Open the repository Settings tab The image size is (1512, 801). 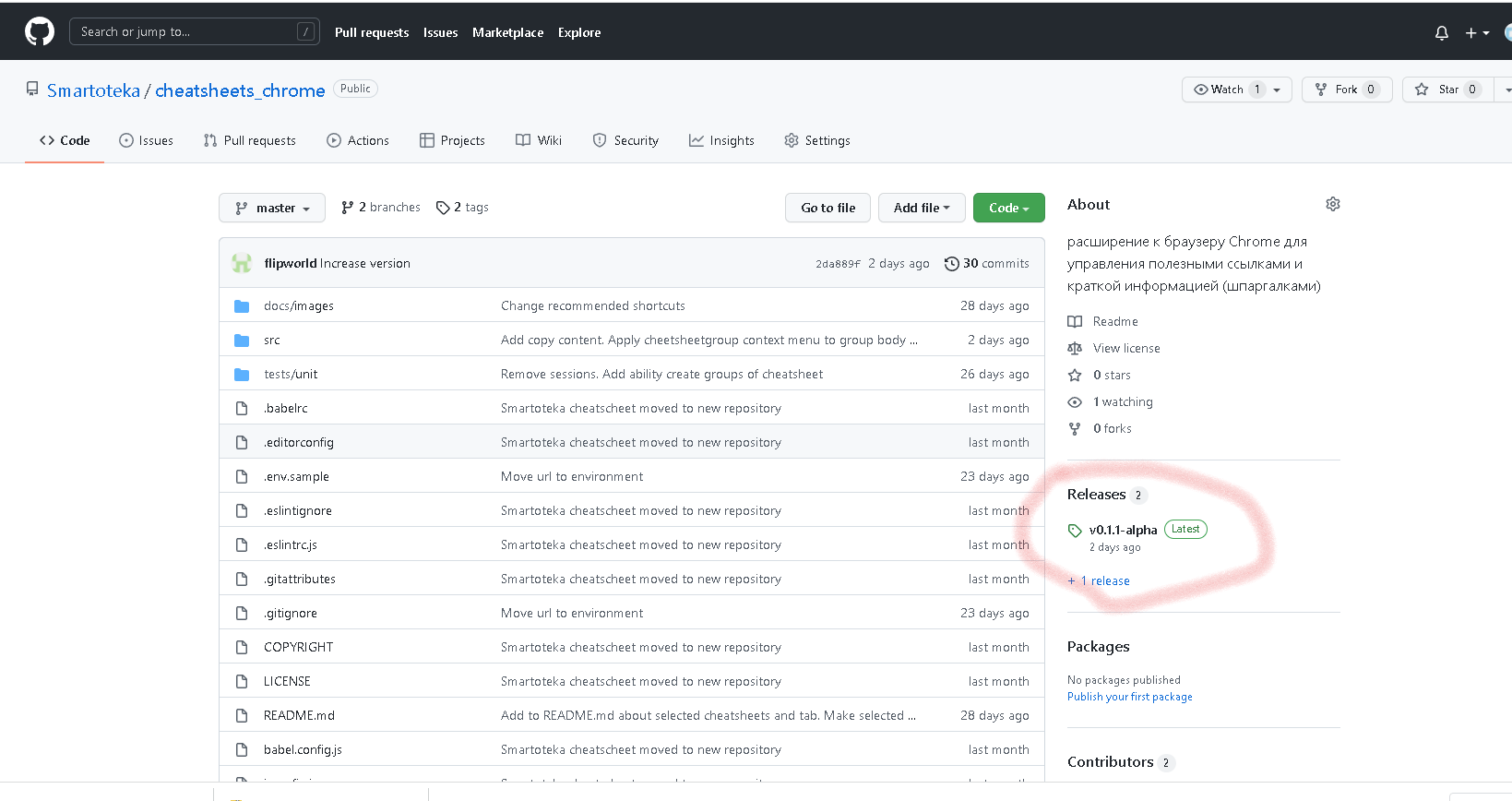[817, 140]
